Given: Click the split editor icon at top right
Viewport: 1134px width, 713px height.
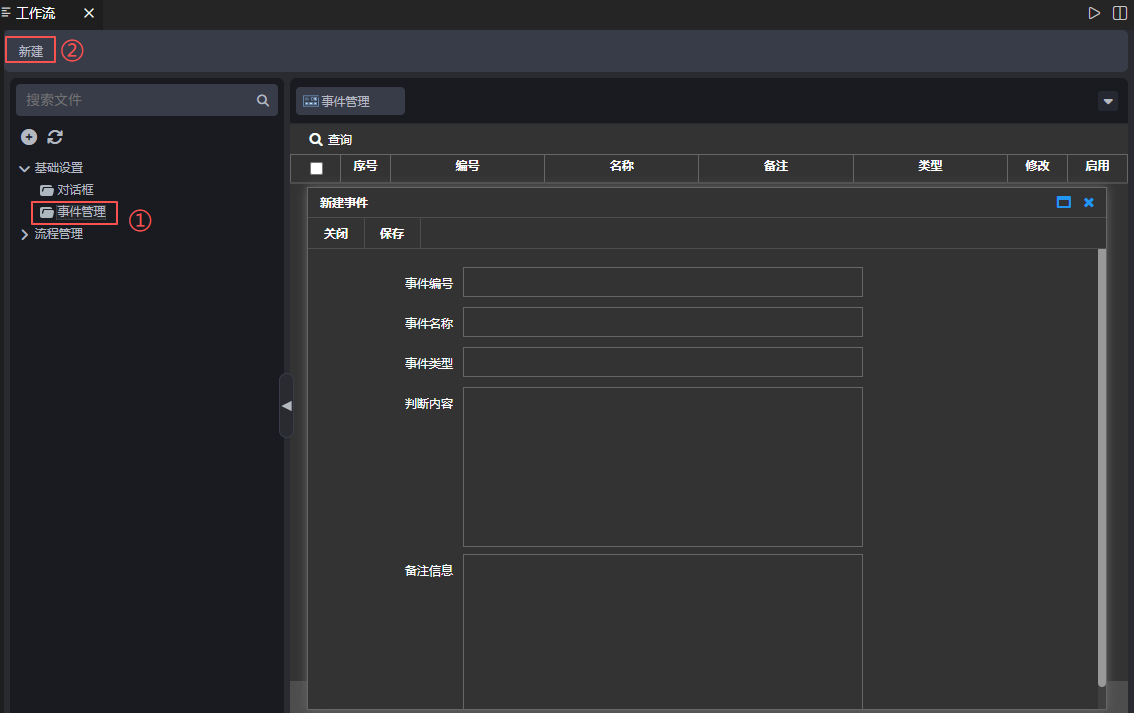Looking at the screenshot, I should point(1120,13).
